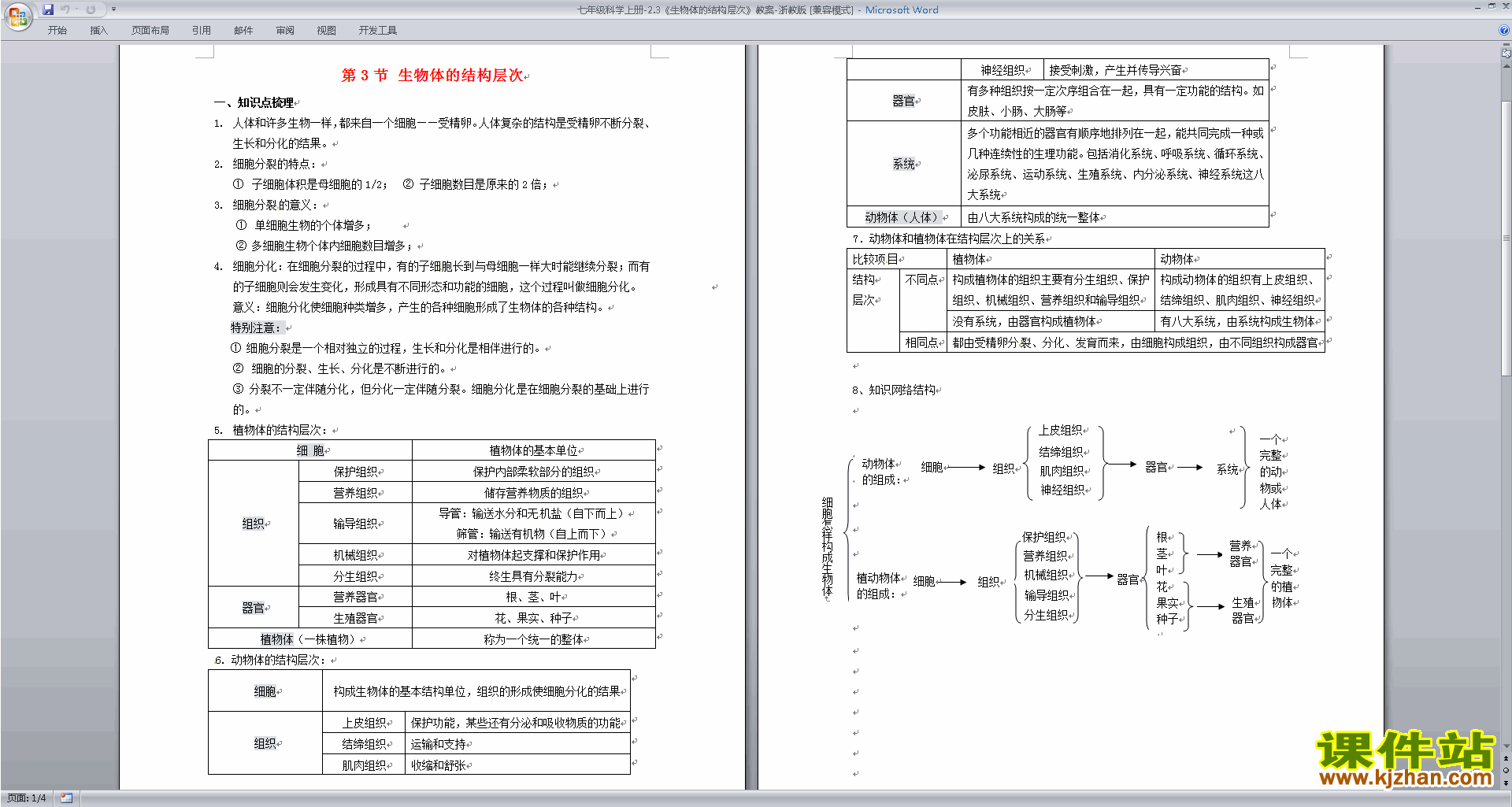This screenshot has height=807, width=1512.
Task: Click the 植物体（一株植物） table cell
Action: point(310,639)
